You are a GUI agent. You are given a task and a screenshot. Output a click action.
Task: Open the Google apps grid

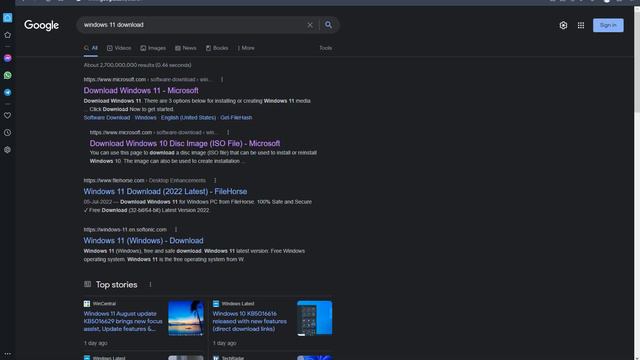pyautogui.click(x=581, y=25)
